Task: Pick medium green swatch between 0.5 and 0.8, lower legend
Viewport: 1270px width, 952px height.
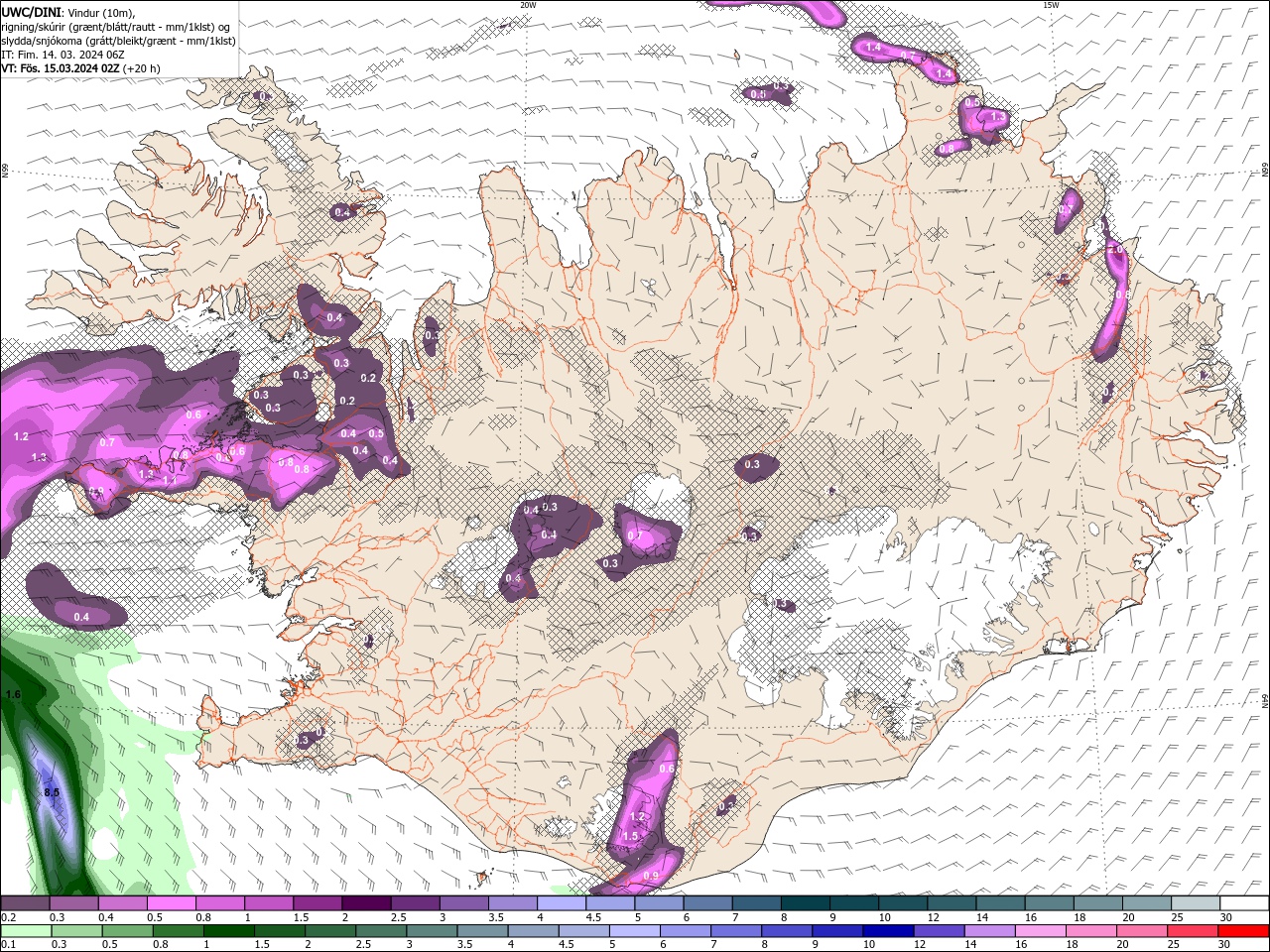Action: [127, 931]
